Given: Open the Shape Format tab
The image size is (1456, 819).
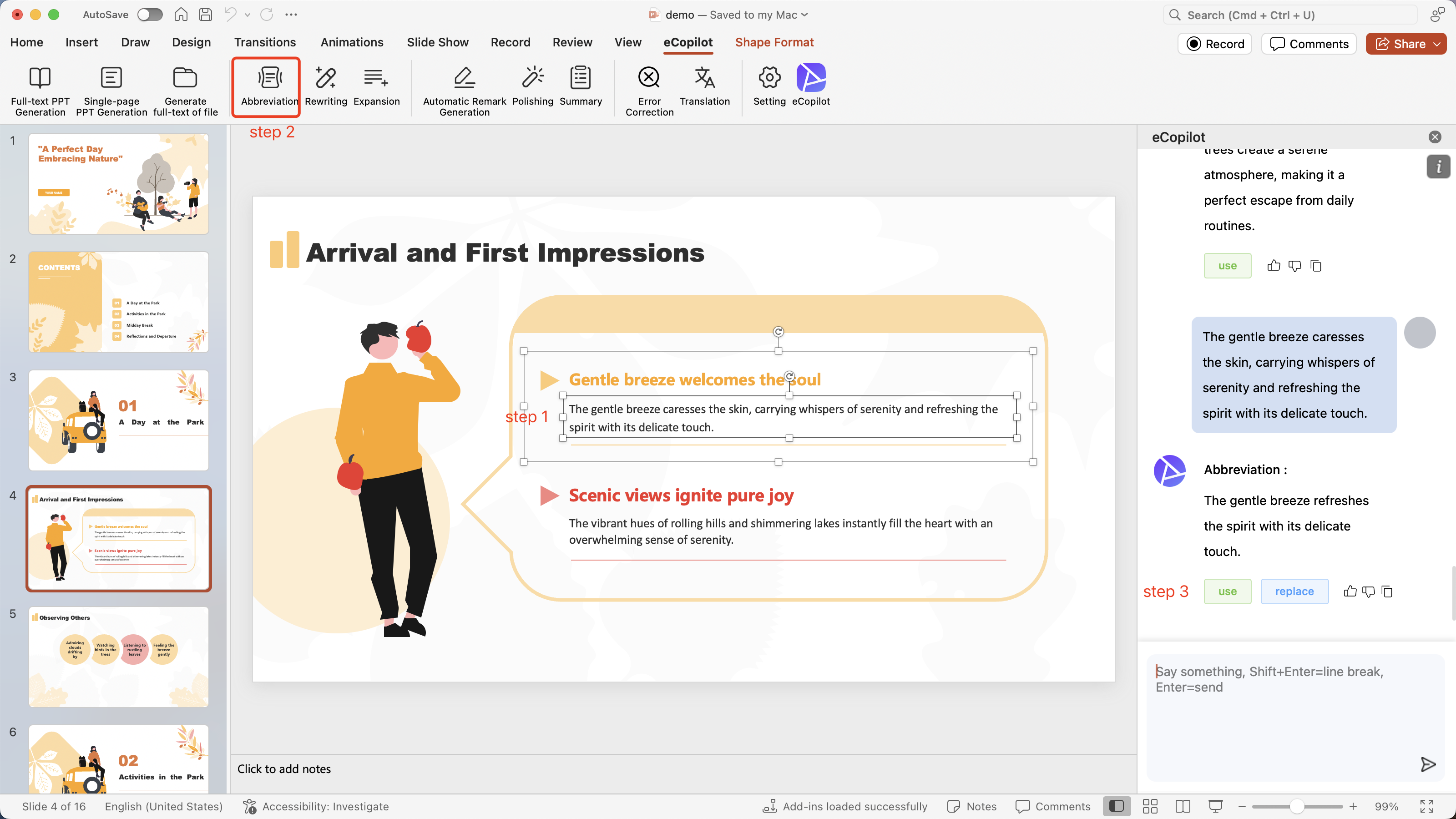Looking at the screenshot, I should pyautogui.click(x=774, y=42).
